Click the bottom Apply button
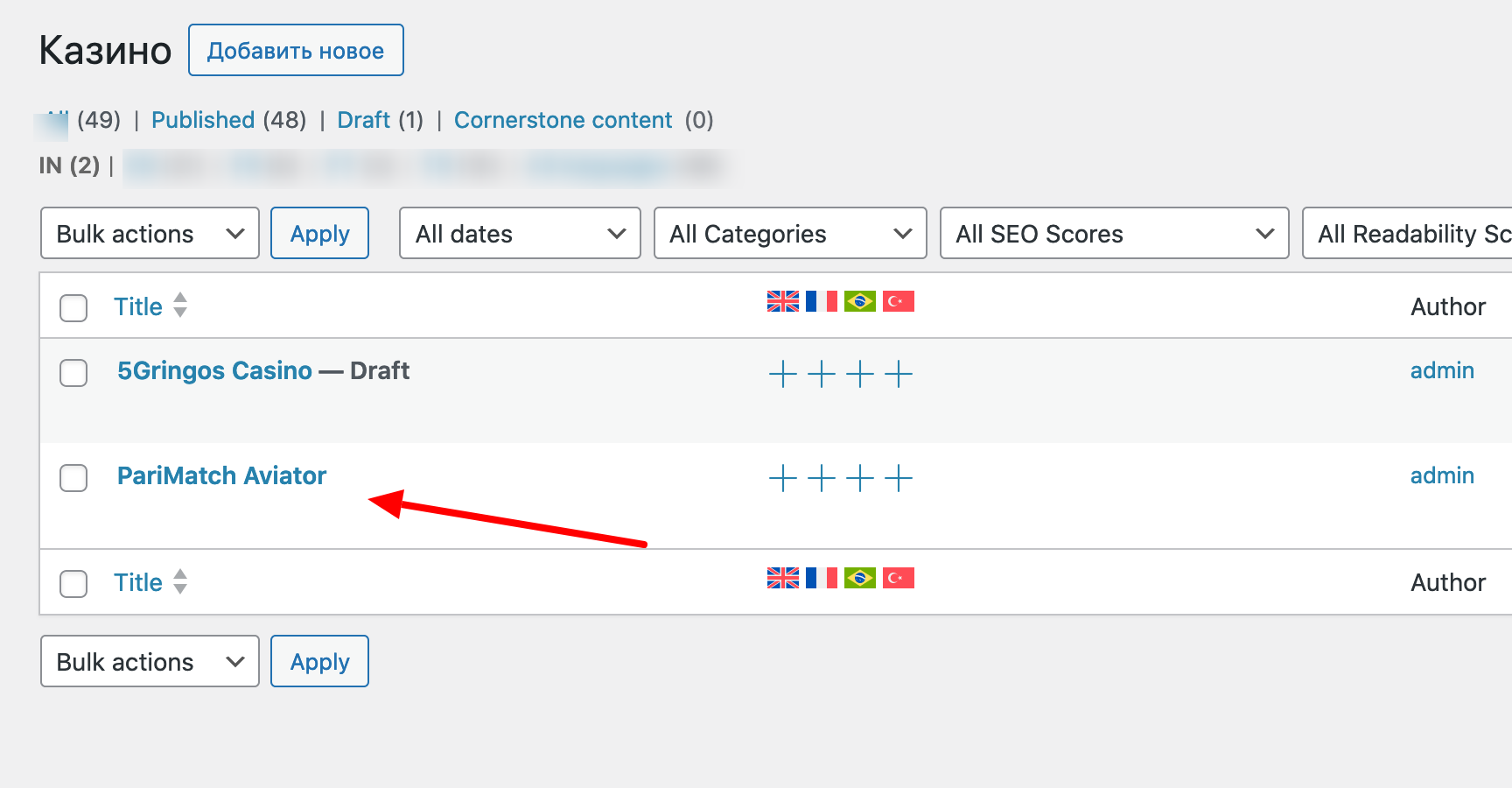The image size is (1512, 788). (x=319, y=661)
